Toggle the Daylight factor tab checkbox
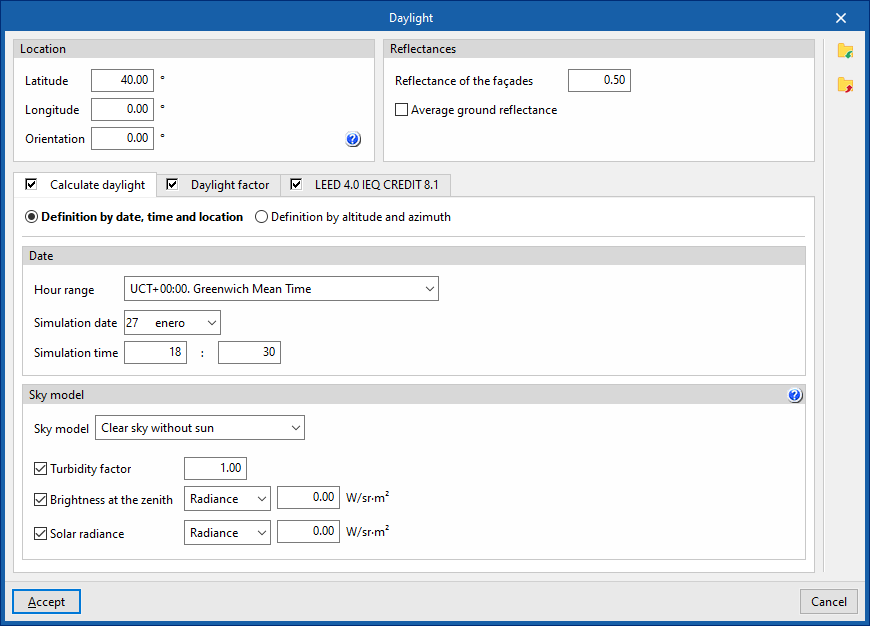This screenshot has height=626, width=870. [172, 184]
